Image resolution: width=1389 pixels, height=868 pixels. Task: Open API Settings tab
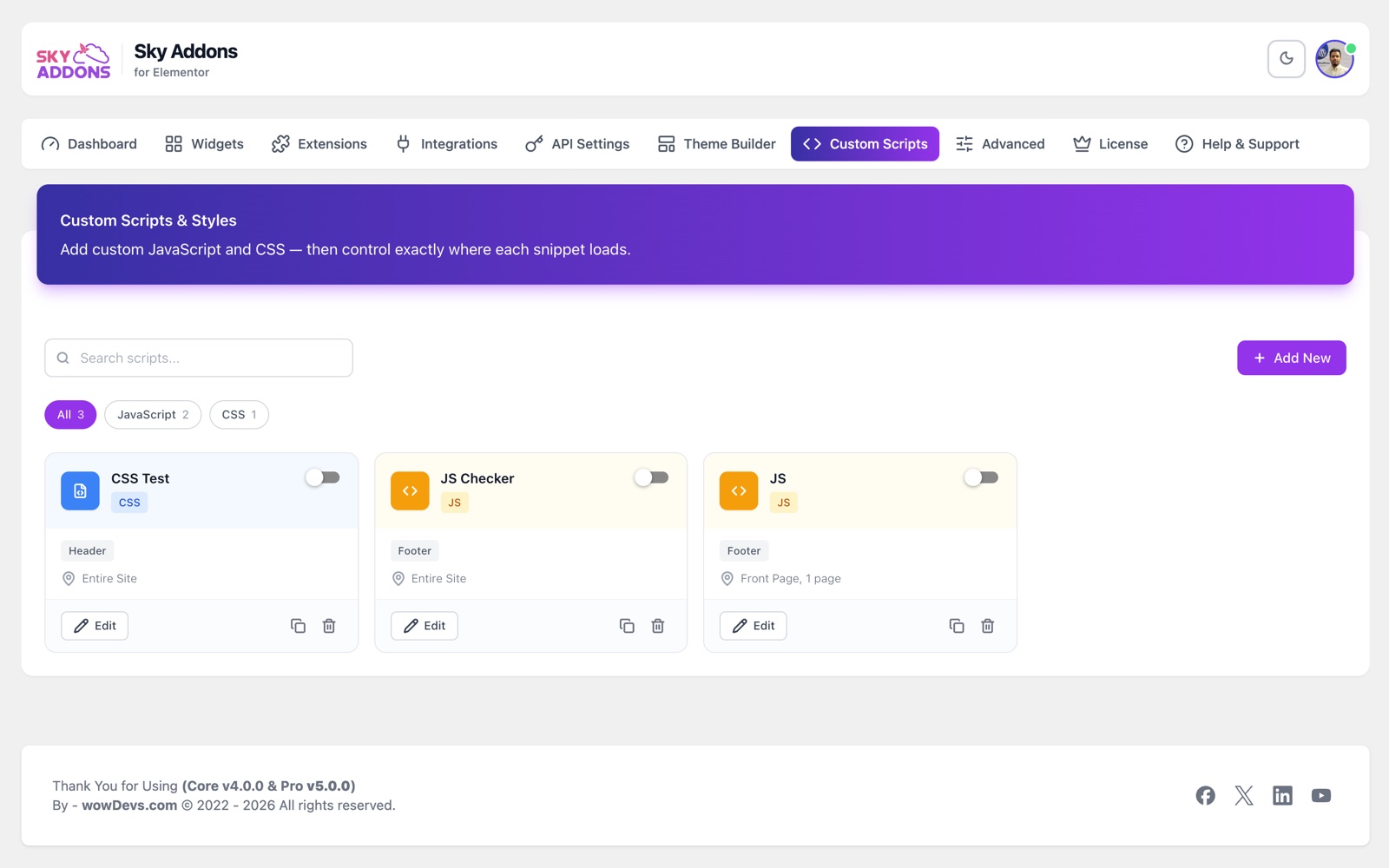click(577, 144)
